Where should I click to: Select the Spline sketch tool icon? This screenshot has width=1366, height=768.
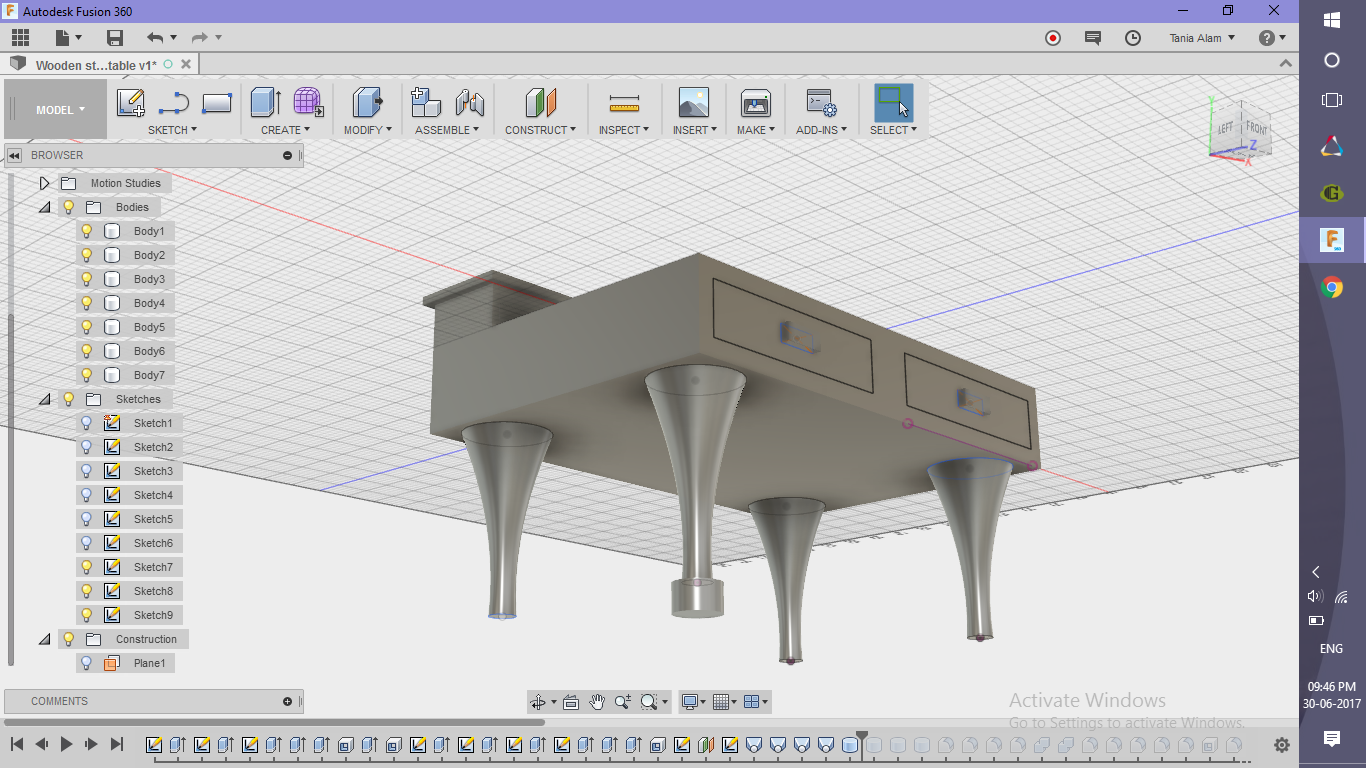tap(174, 103)
